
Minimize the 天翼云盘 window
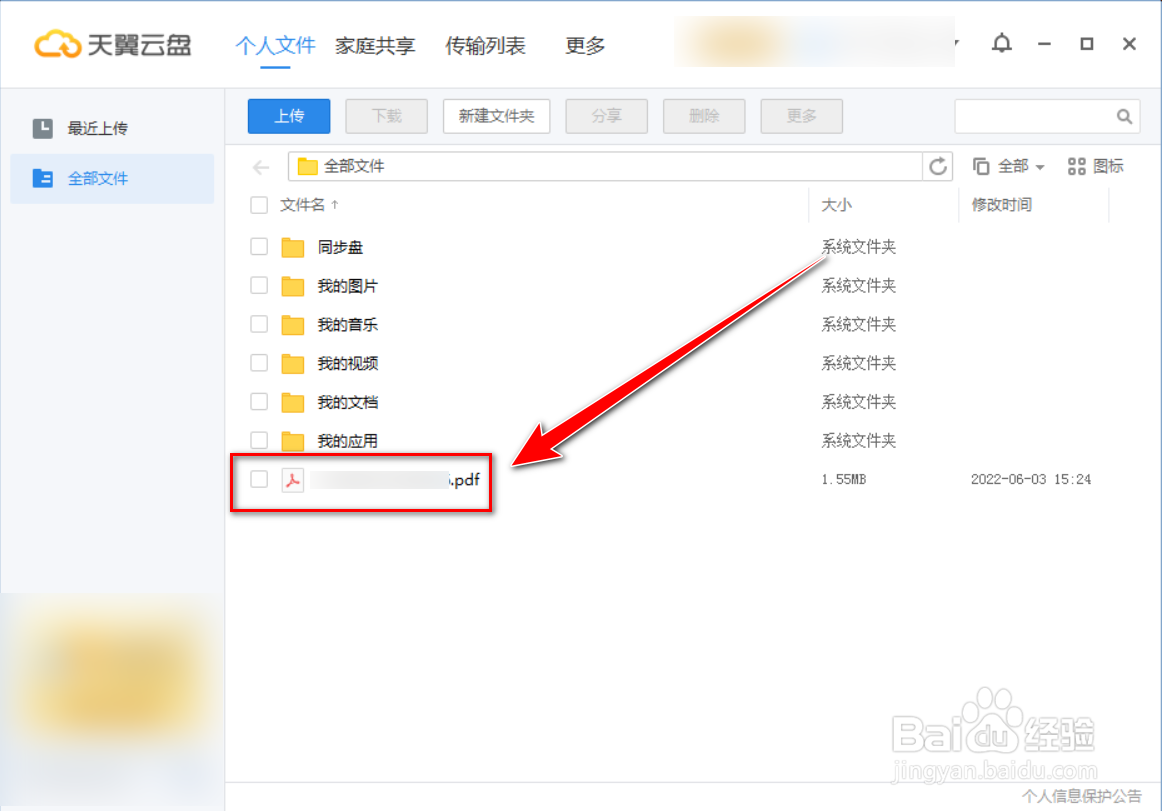(x=1044, y=44)
